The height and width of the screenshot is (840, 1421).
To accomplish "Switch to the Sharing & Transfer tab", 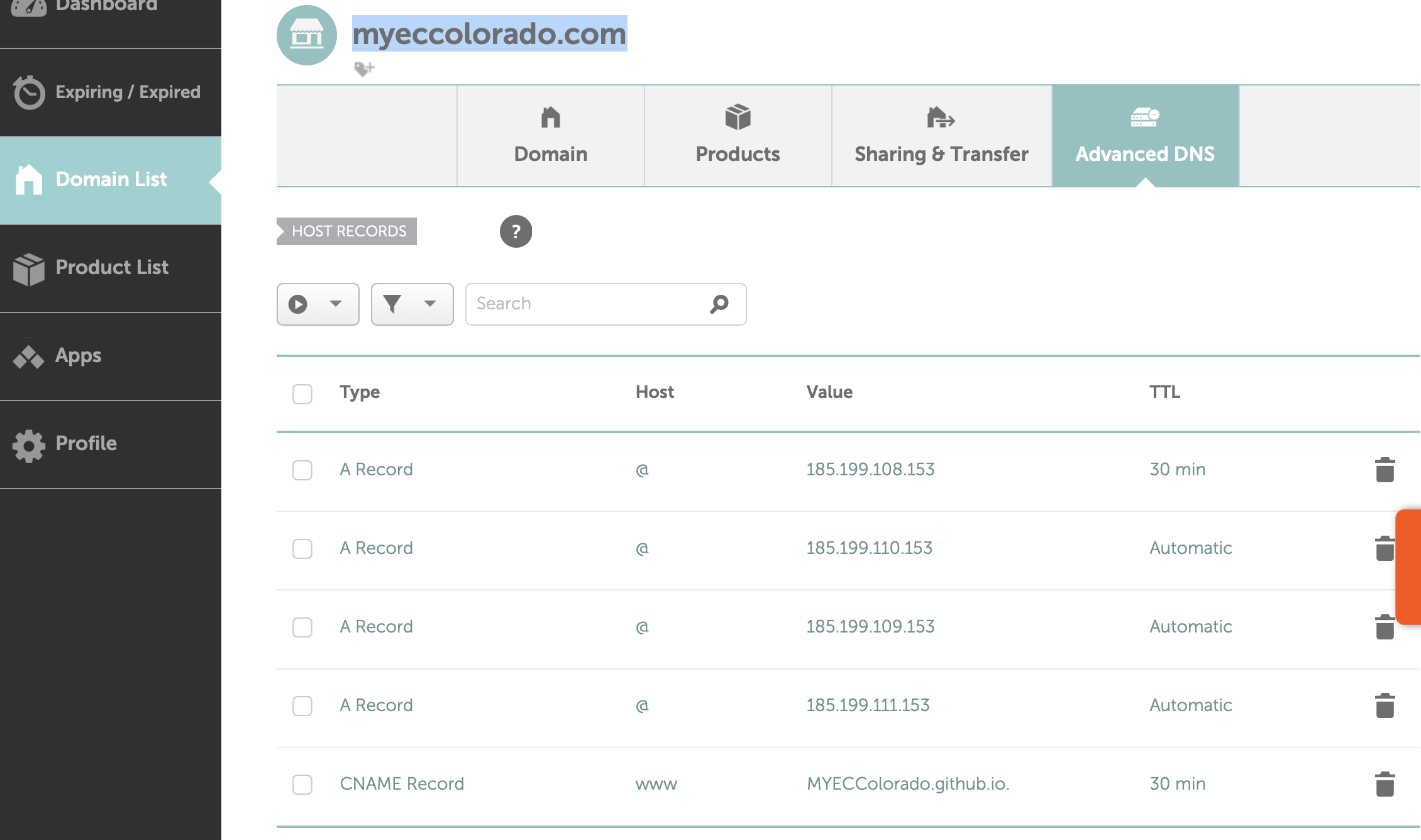I will pos(941,136).
